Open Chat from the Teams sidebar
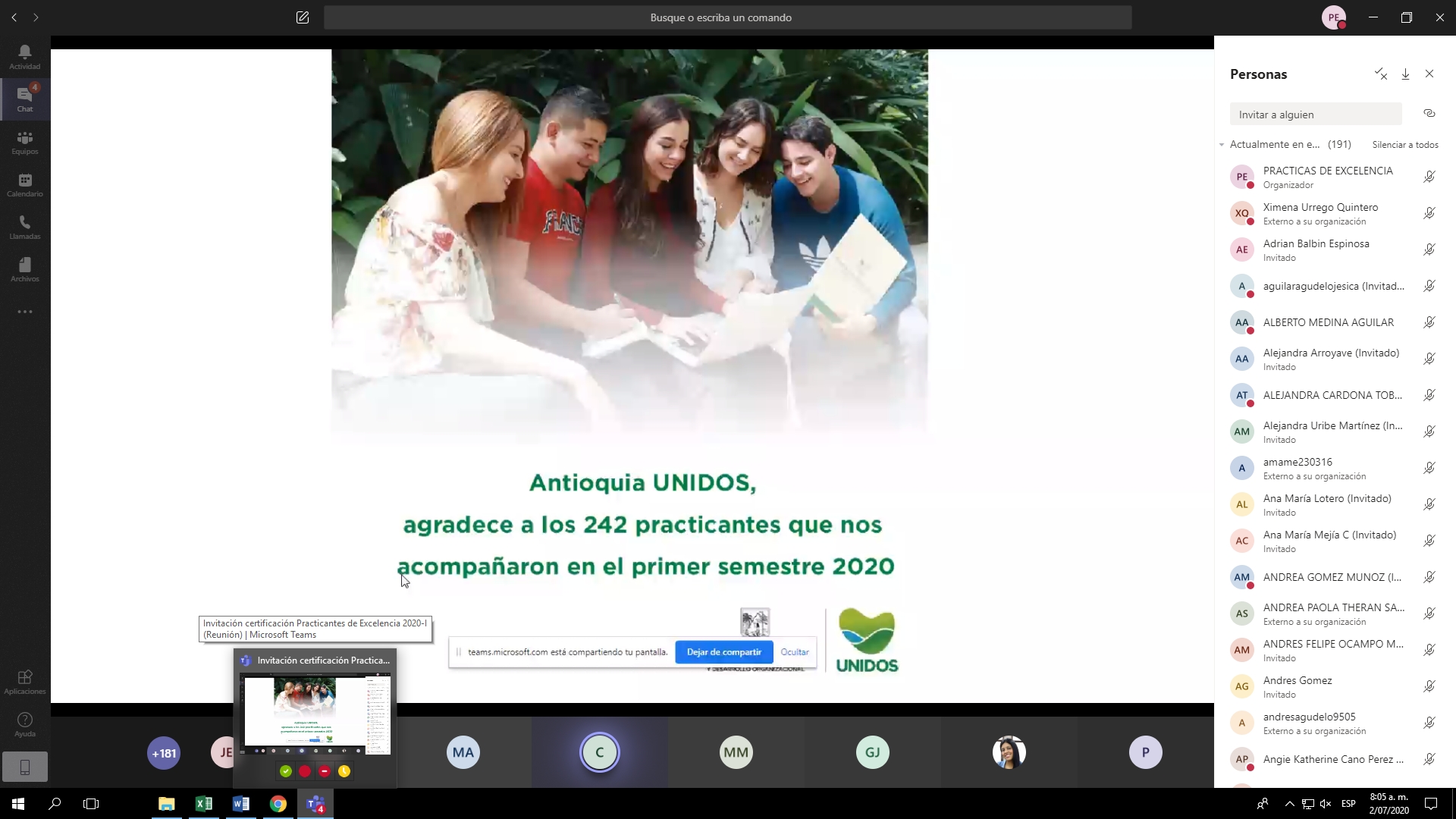Viewport: 1456px width, 819px height. [x=24, y=99]
